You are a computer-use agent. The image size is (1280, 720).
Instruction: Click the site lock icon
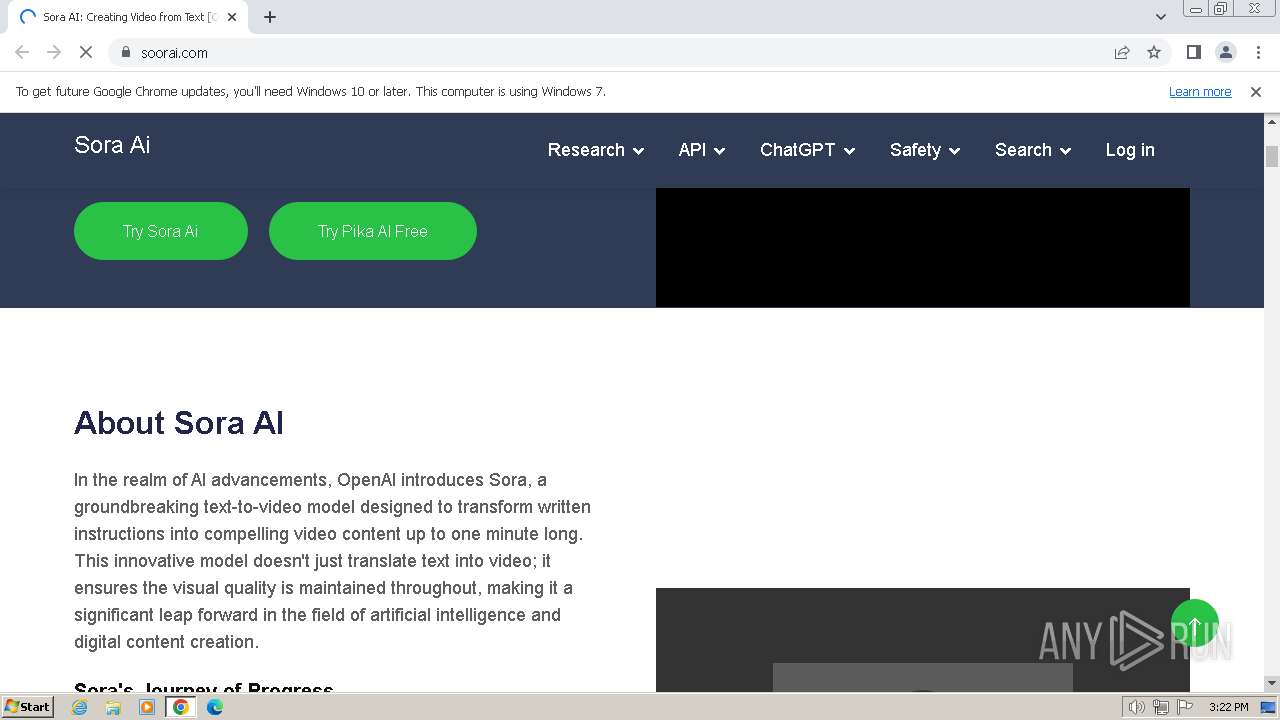(x=125, y=52)
